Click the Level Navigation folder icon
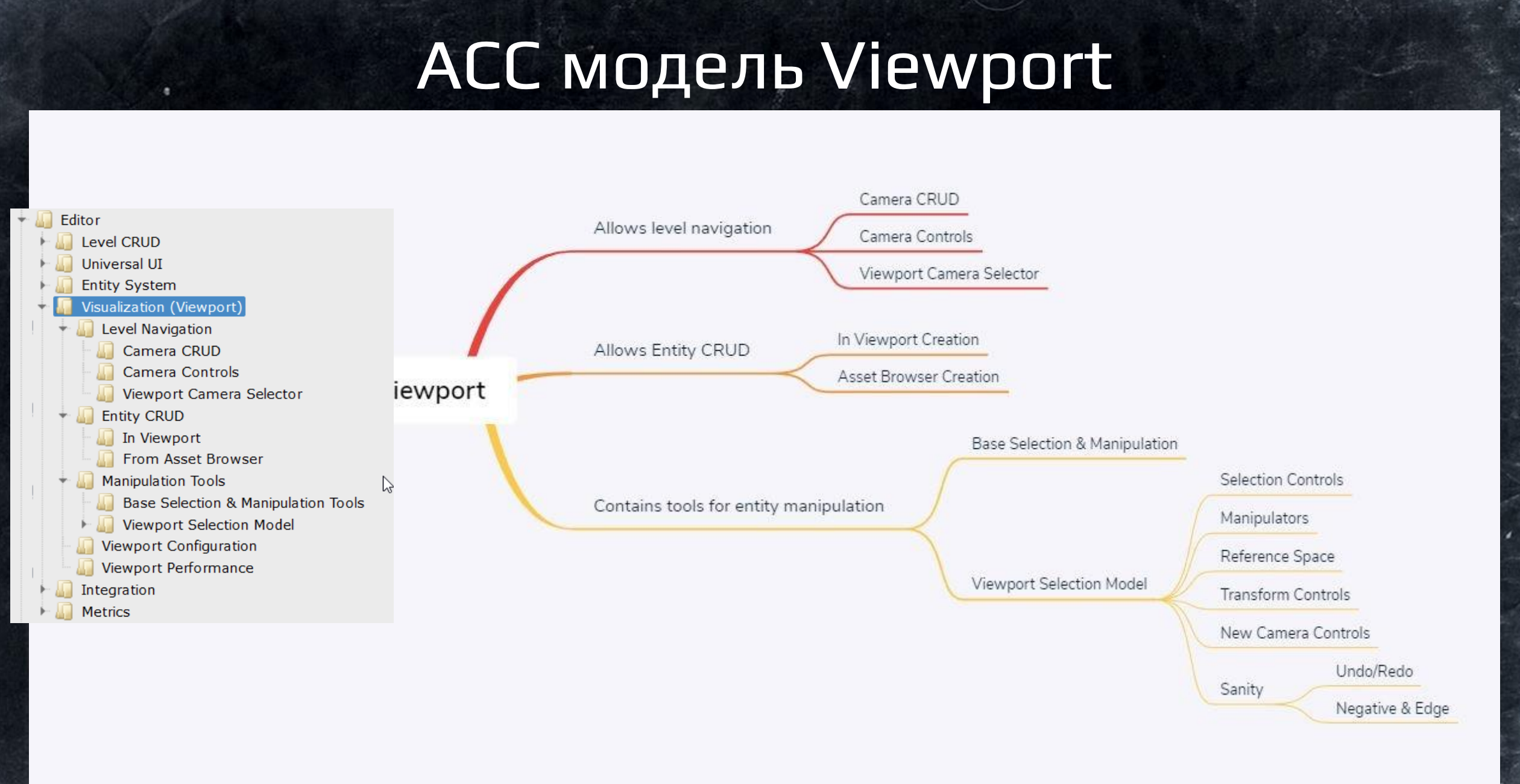Image resolution: width=1520 pixels, height=784 pixels. (88, 328)
